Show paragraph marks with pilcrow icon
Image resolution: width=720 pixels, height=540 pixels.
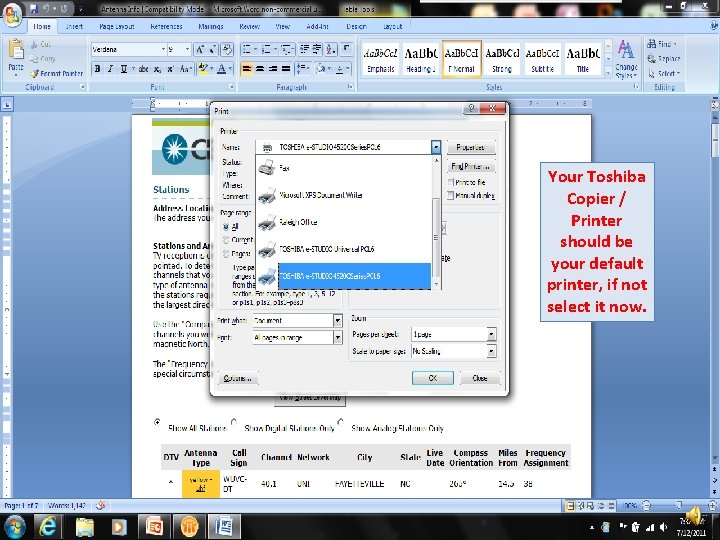(x=347, y=49)
